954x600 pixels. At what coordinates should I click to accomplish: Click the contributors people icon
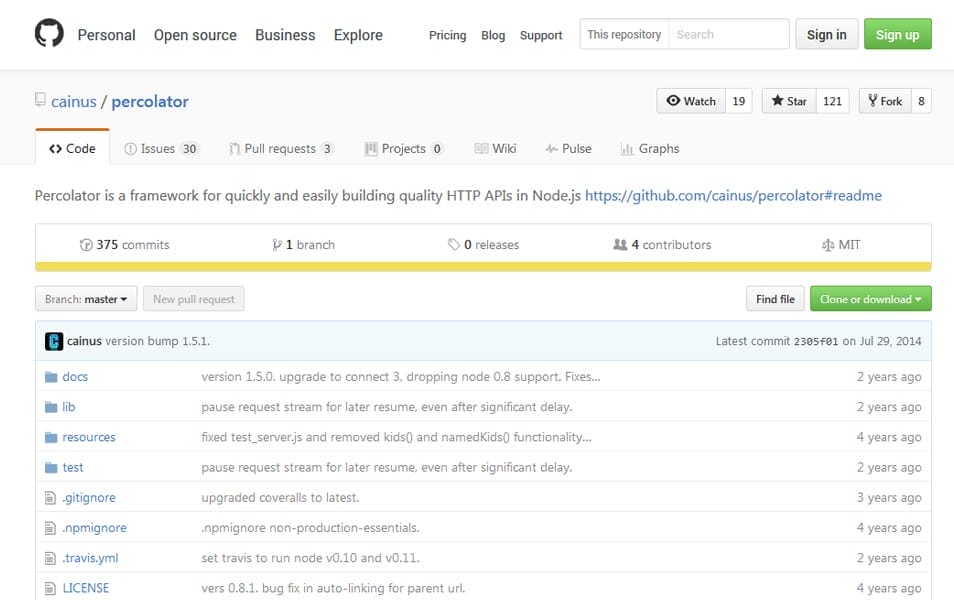click(x=623, y=244)
